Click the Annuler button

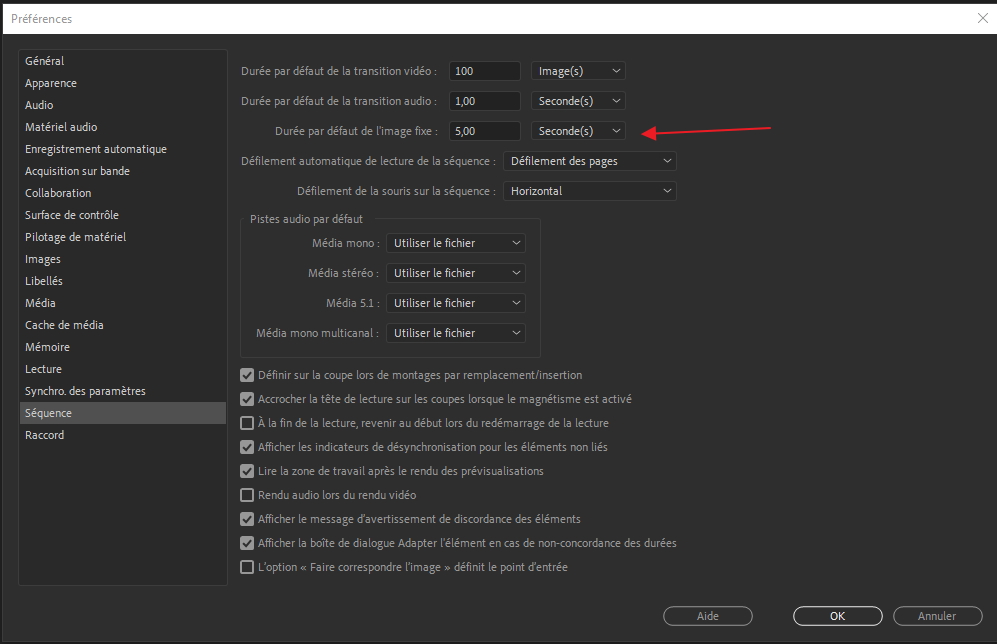(x=937, y=616)
